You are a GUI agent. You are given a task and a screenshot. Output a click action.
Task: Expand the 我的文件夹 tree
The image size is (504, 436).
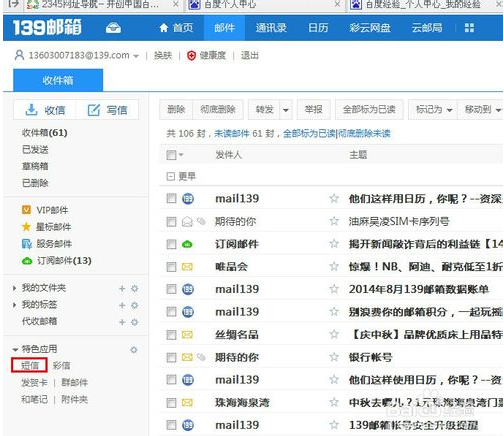click(14, 288)
